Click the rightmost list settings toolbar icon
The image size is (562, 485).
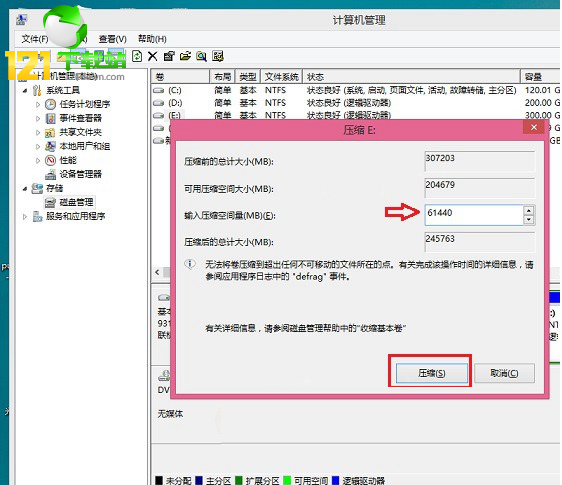tap(218, 56)
